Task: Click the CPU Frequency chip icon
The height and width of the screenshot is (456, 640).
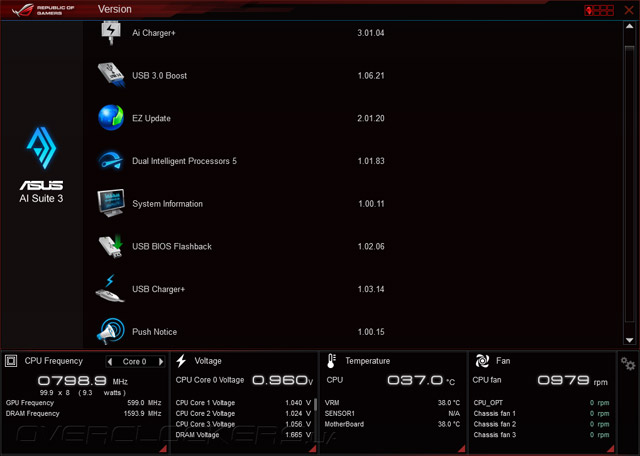Action: pos(11,361)
